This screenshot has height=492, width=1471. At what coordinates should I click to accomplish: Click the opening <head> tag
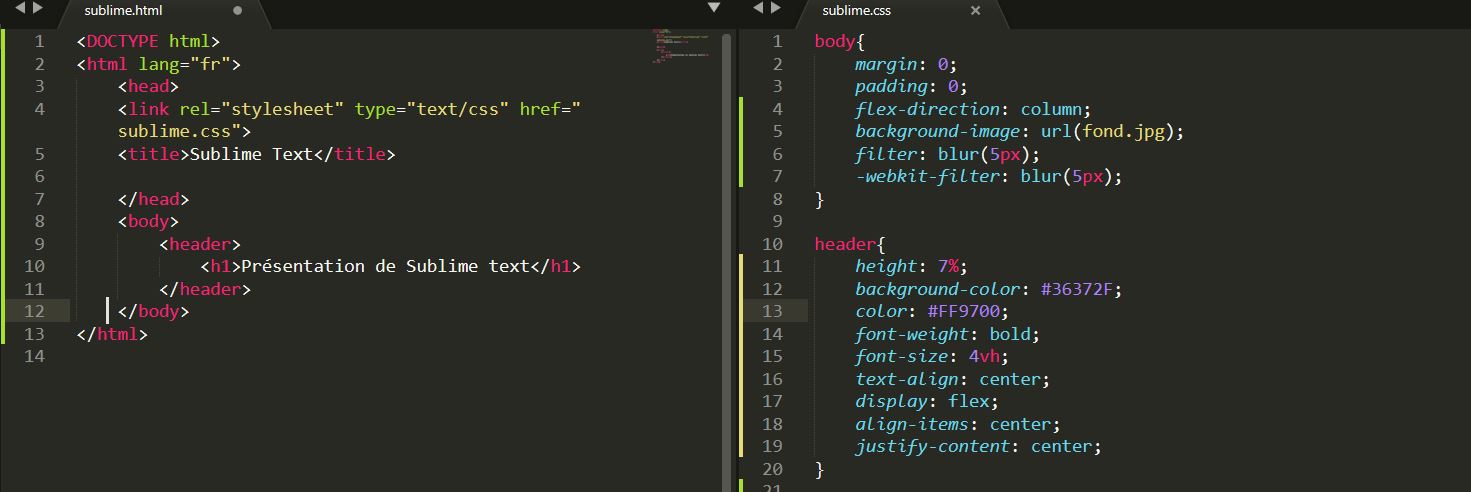tap(148, 87)
